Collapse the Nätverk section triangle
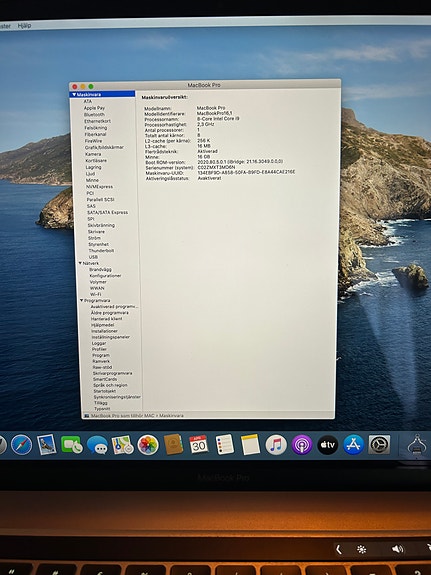431x575 pixels. point(80,263)
